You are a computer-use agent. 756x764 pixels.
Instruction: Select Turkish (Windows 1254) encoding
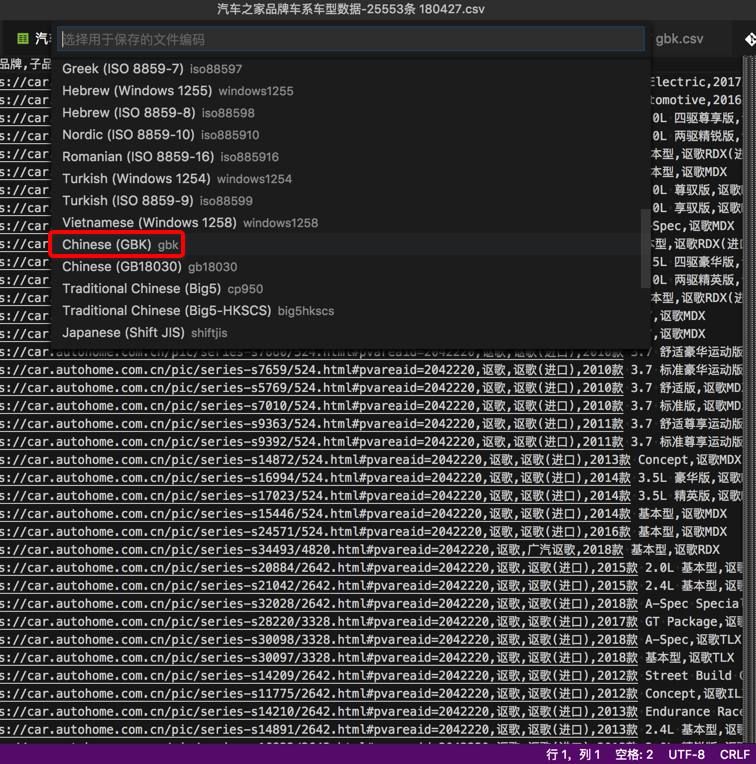pos(351,178)
